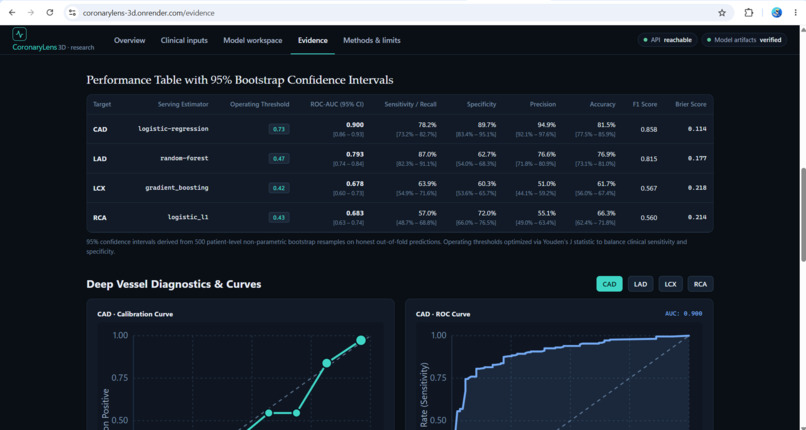Image resolution: width=806 pixels, height=430 pixels.
Task: Click the F1 Score column header
Action: pyautogui.click(x=645, y=104)
